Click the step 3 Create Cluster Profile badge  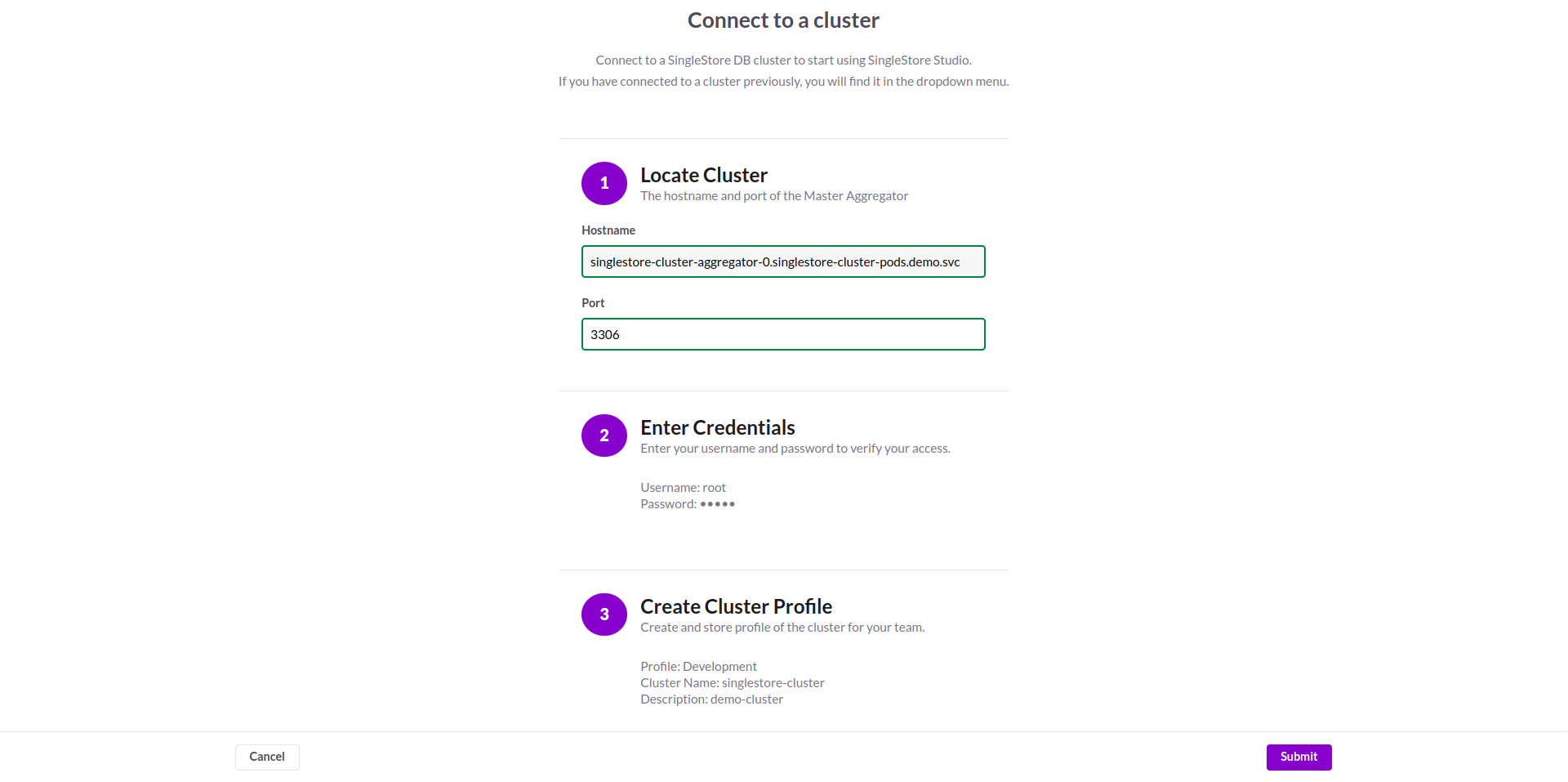(604, 614)
